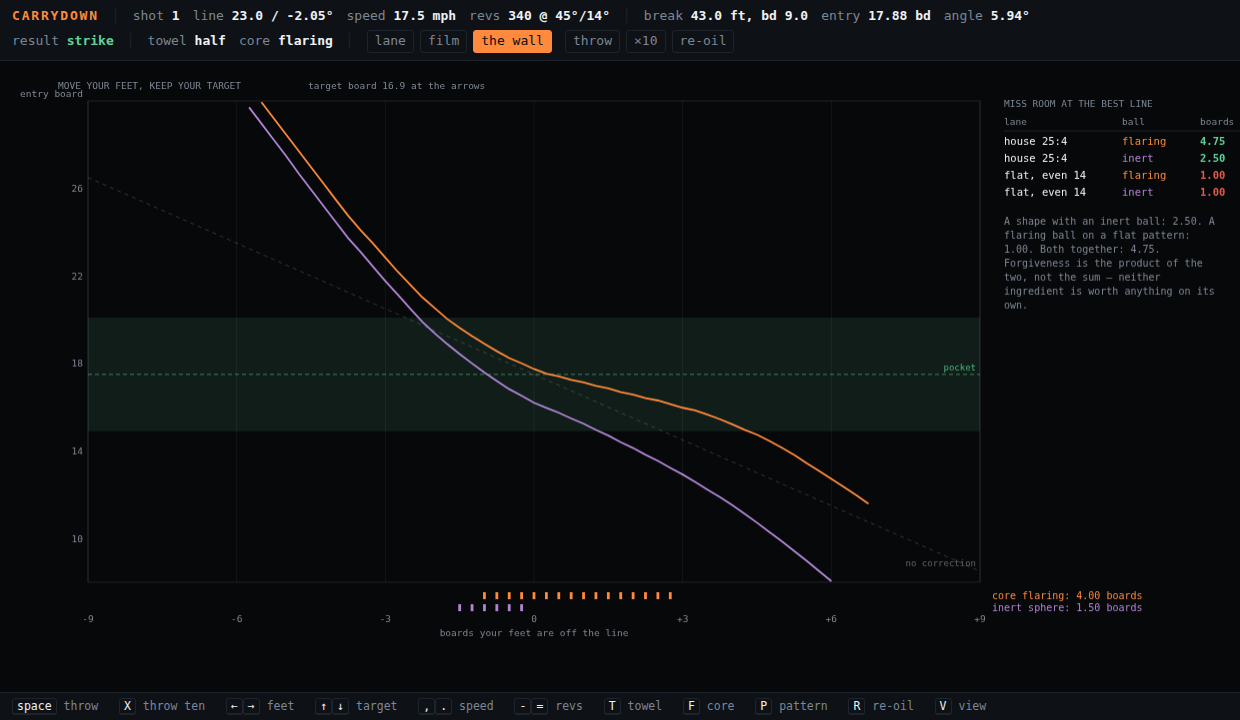Viewport: 1240px width, 720px height.
Task: Click the space key hint
Action: click(x=34, y=706)
